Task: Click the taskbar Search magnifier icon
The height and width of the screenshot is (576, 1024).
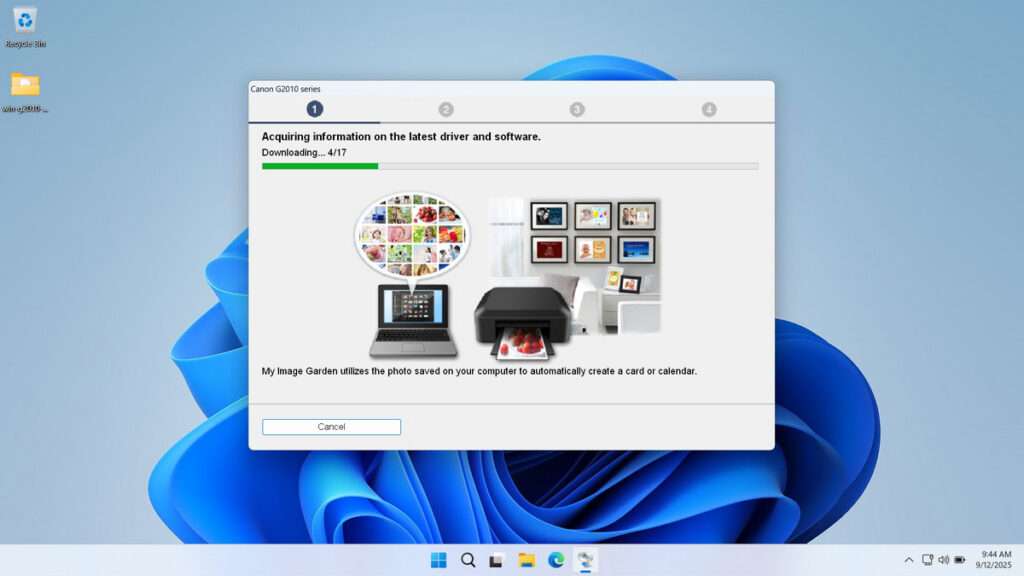Action: coord(468,560)
